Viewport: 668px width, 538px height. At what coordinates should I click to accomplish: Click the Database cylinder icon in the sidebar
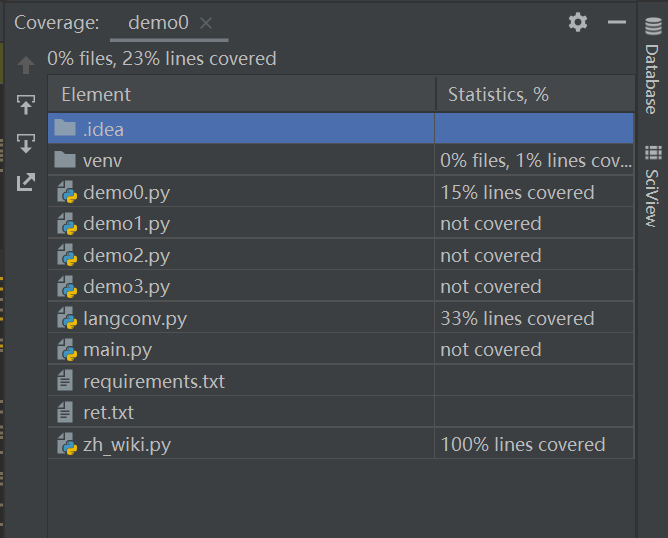point(653,28)
